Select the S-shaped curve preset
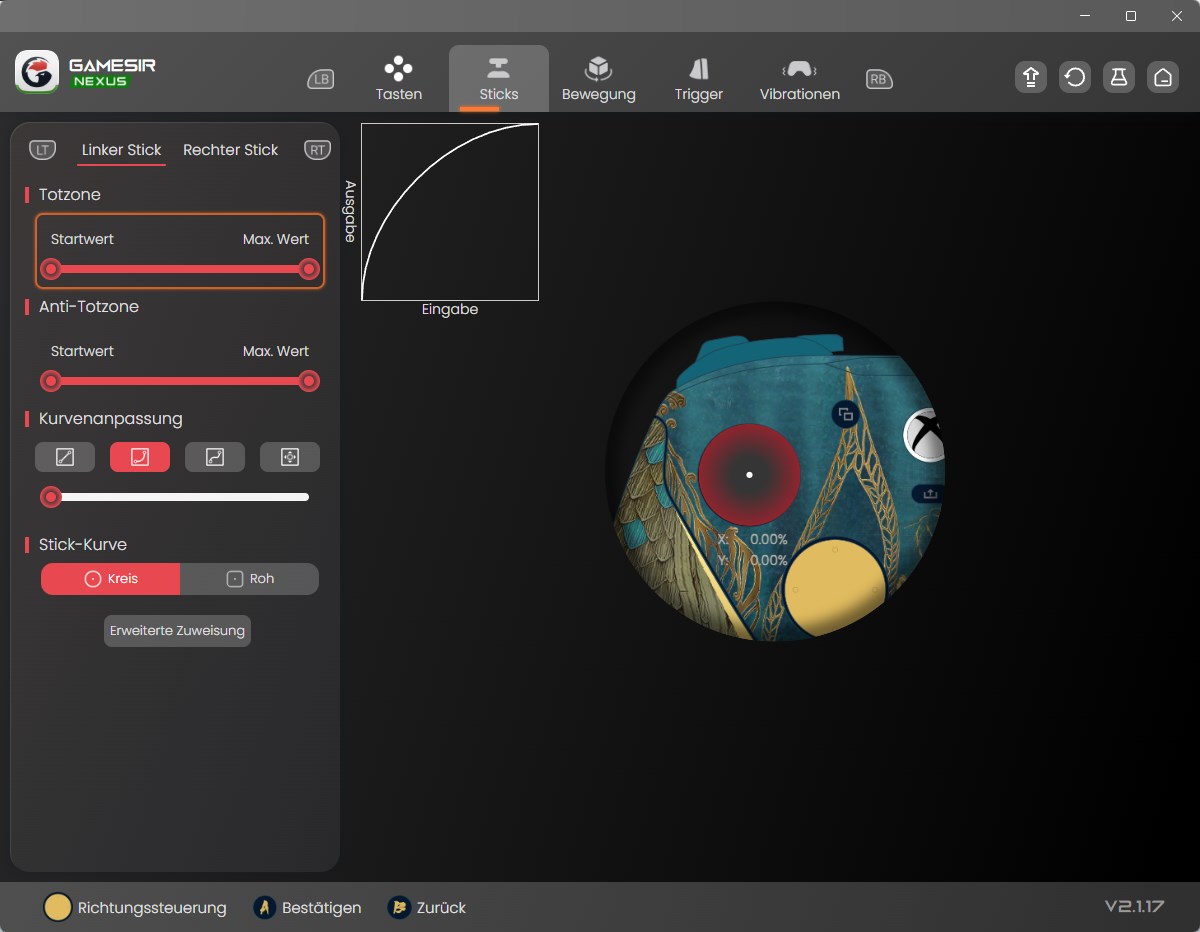 click(x=215, y=457)
